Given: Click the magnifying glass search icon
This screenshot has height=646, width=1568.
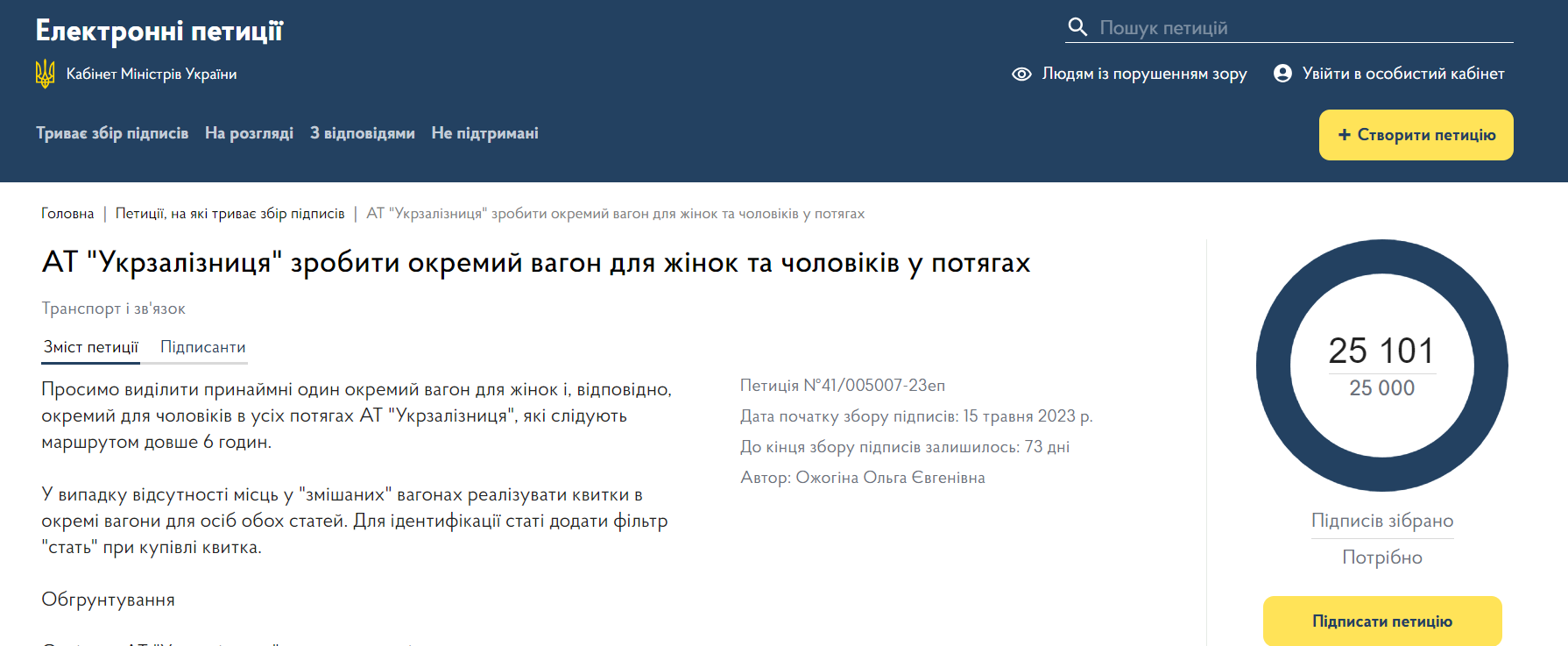Looking at the screenshot, I should pos(1077,27).
